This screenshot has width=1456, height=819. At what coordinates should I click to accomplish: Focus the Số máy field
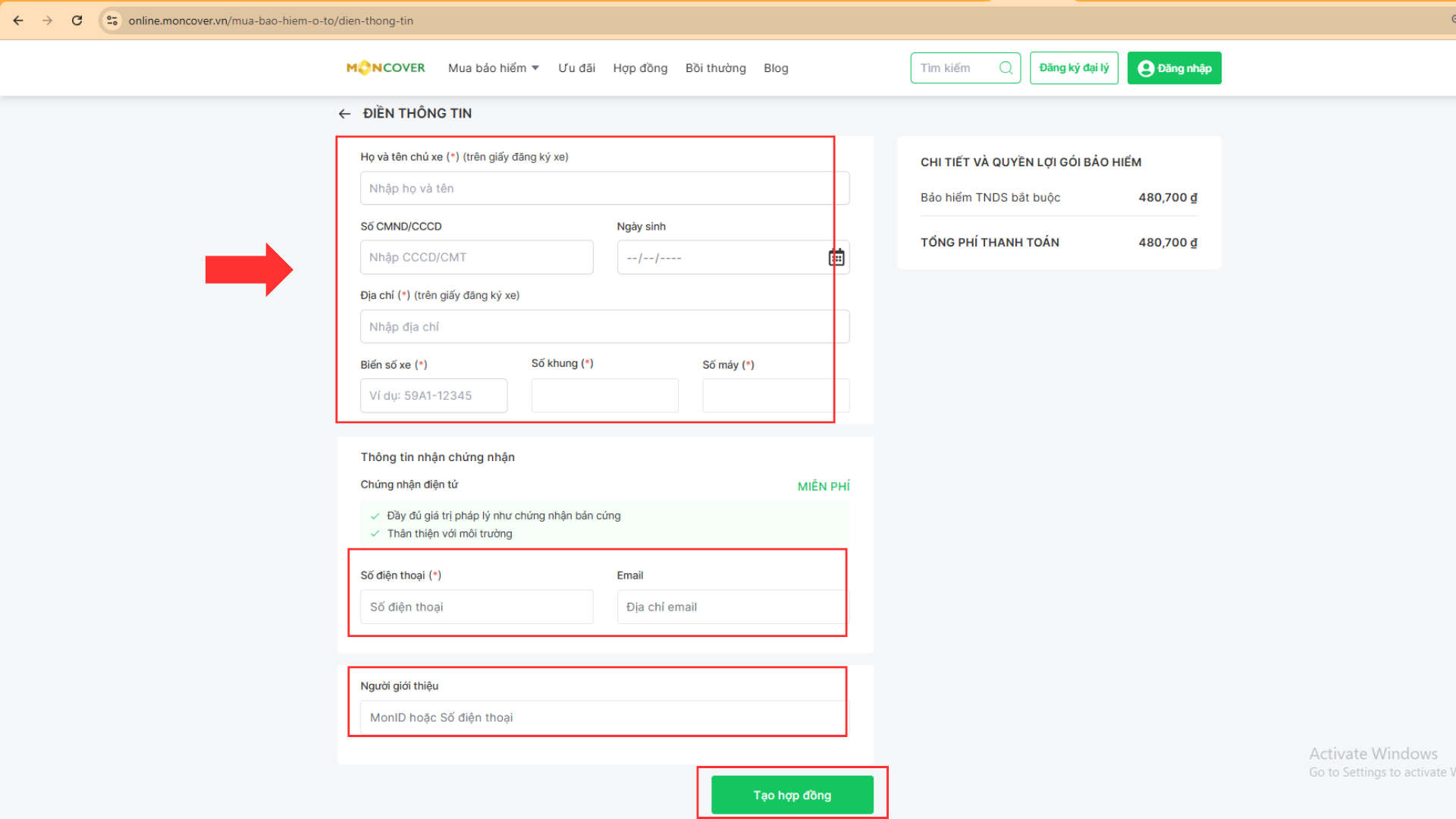pyautogui.click(x=776, y=395)
